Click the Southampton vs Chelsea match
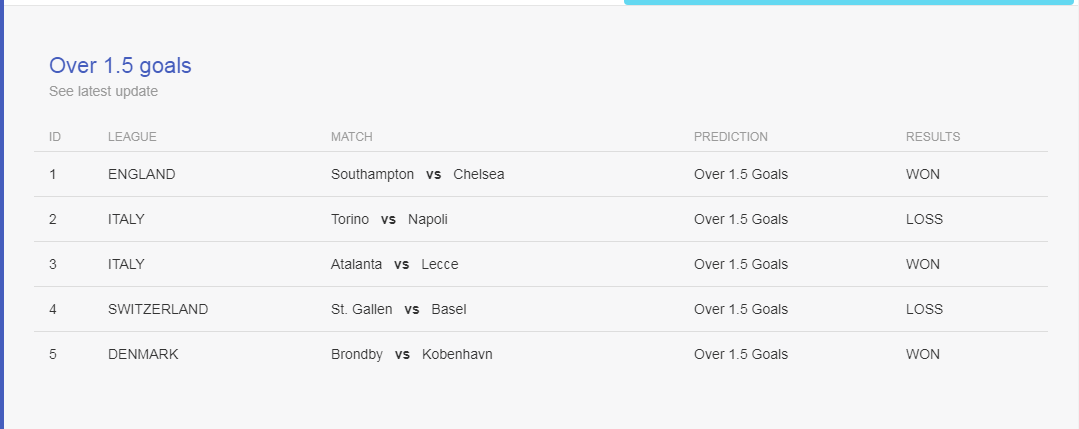This screenshot has height=429, width=1079. point(418,174)
